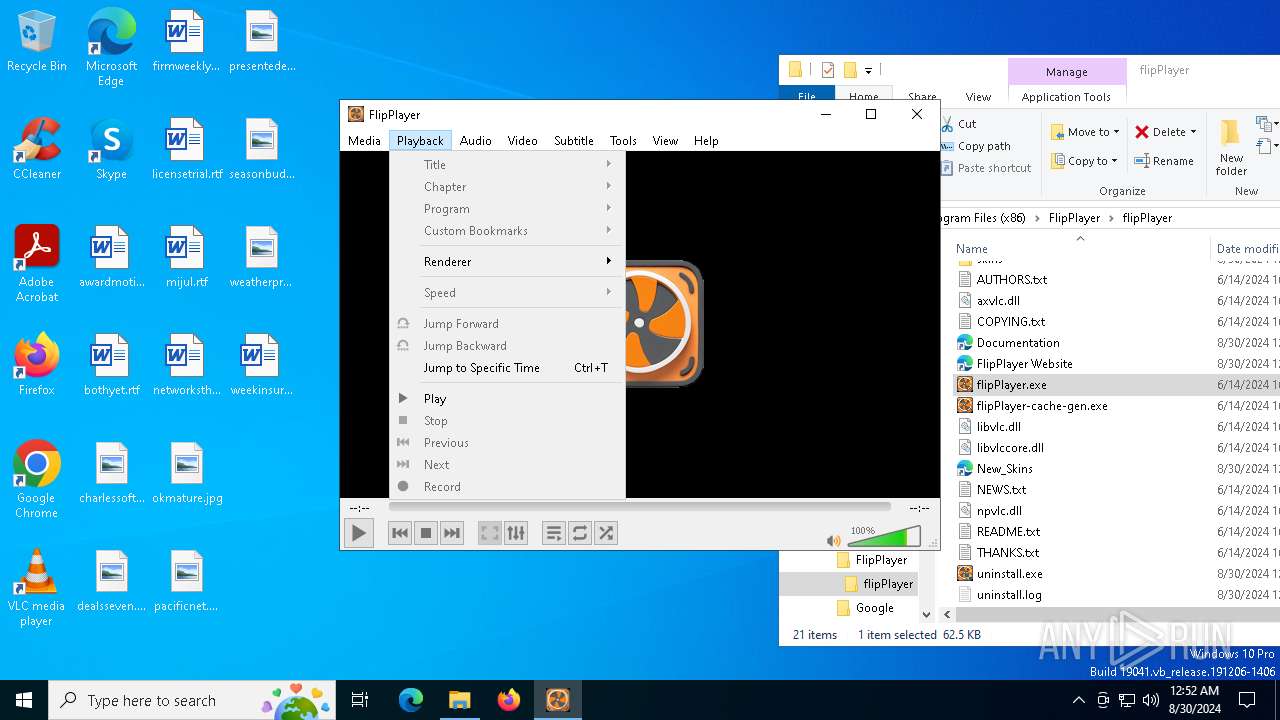This screenshot has height=720, width=1280.
Task: Open okmature.jpg desktop file
Action: pyautogui.click(x=187, y=472)
